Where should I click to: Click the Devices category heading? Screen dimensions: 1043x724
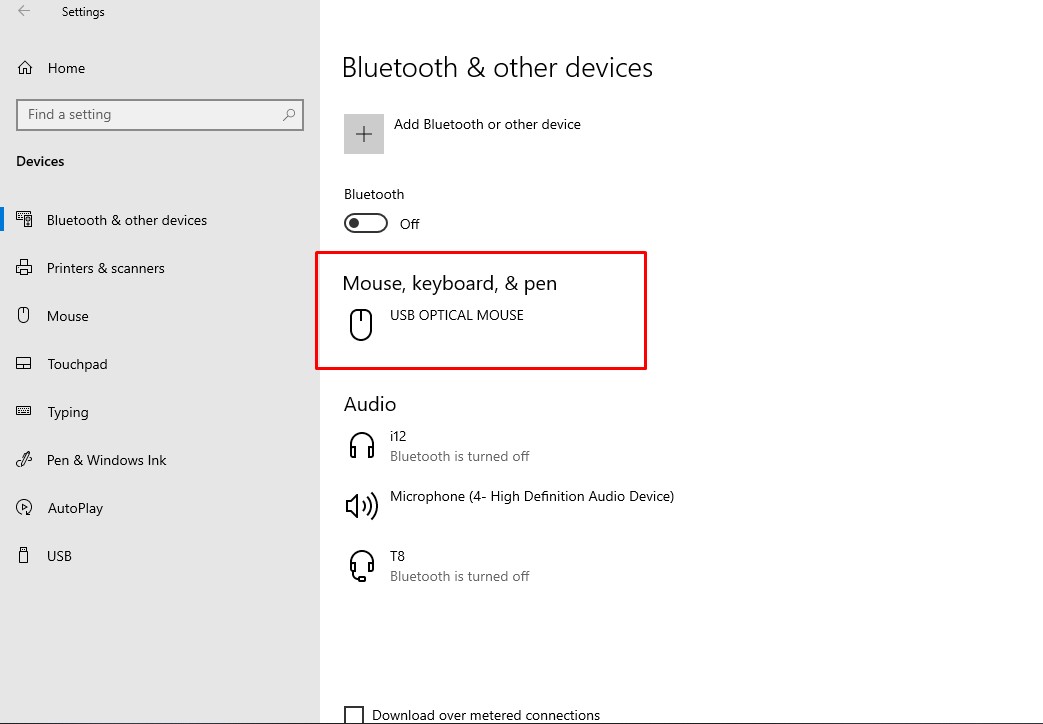tap(40, 161)
